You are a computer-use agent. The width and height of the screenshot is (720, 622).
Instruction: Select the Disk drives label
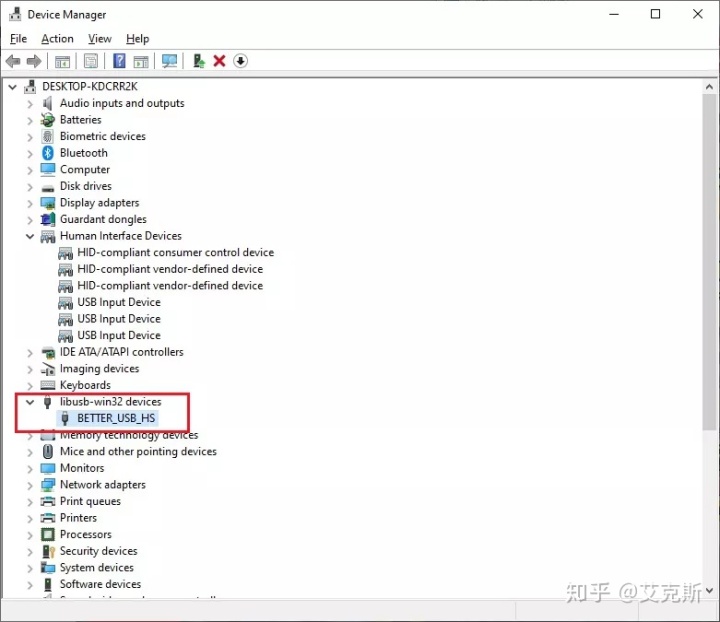point(86,186)
